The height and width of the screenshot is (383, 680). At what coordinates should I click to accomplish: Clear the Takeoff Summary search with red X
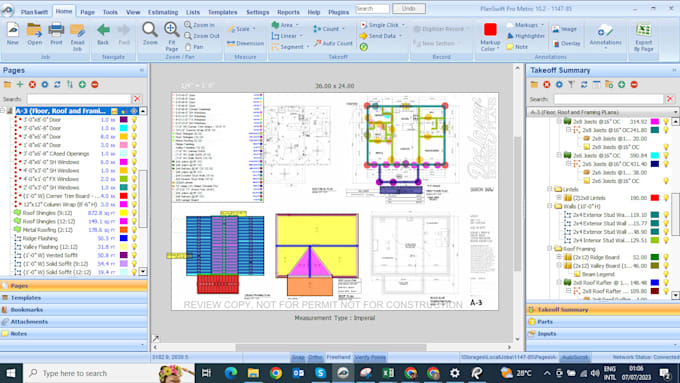[670, 99]
